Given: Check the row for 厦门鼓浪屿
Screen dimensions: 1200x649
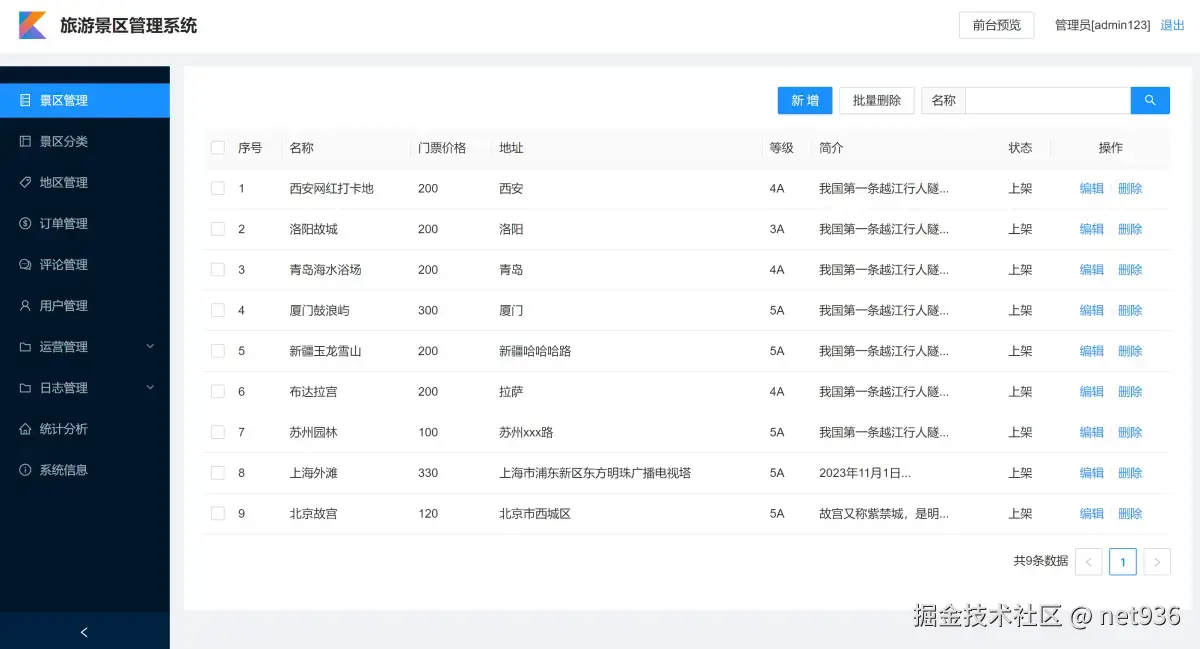Looking at the screenshot, I should (218, 310).
